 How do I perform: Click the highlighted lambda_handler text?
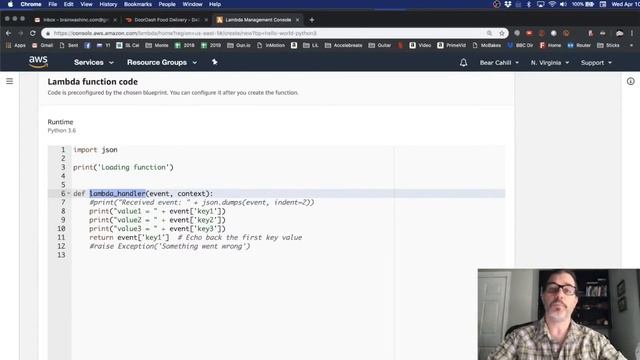(x=118, y=193)
